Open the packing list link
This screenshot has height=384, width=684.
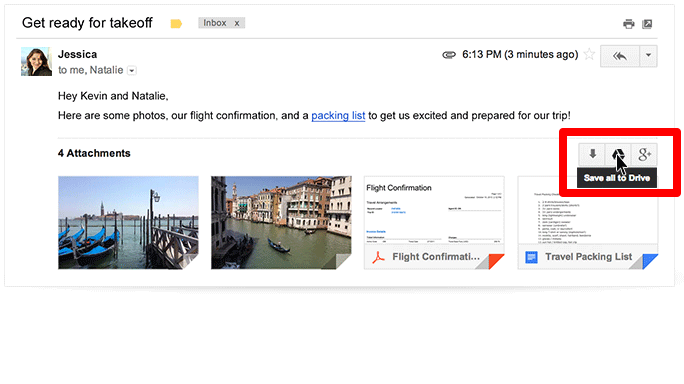pos(338,116)
